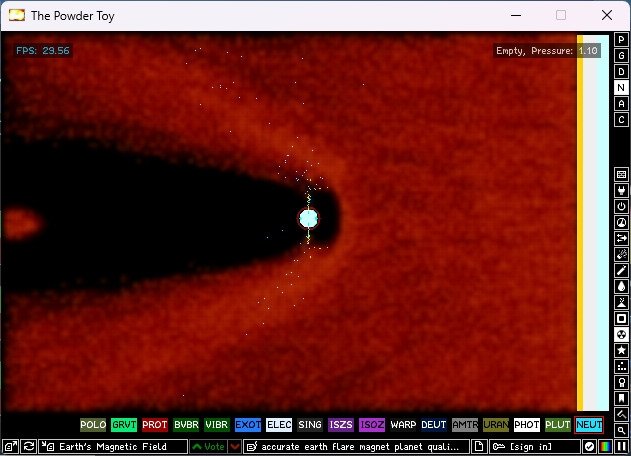
Task: Toggle the D decorations option
Action: pos(621,72)
